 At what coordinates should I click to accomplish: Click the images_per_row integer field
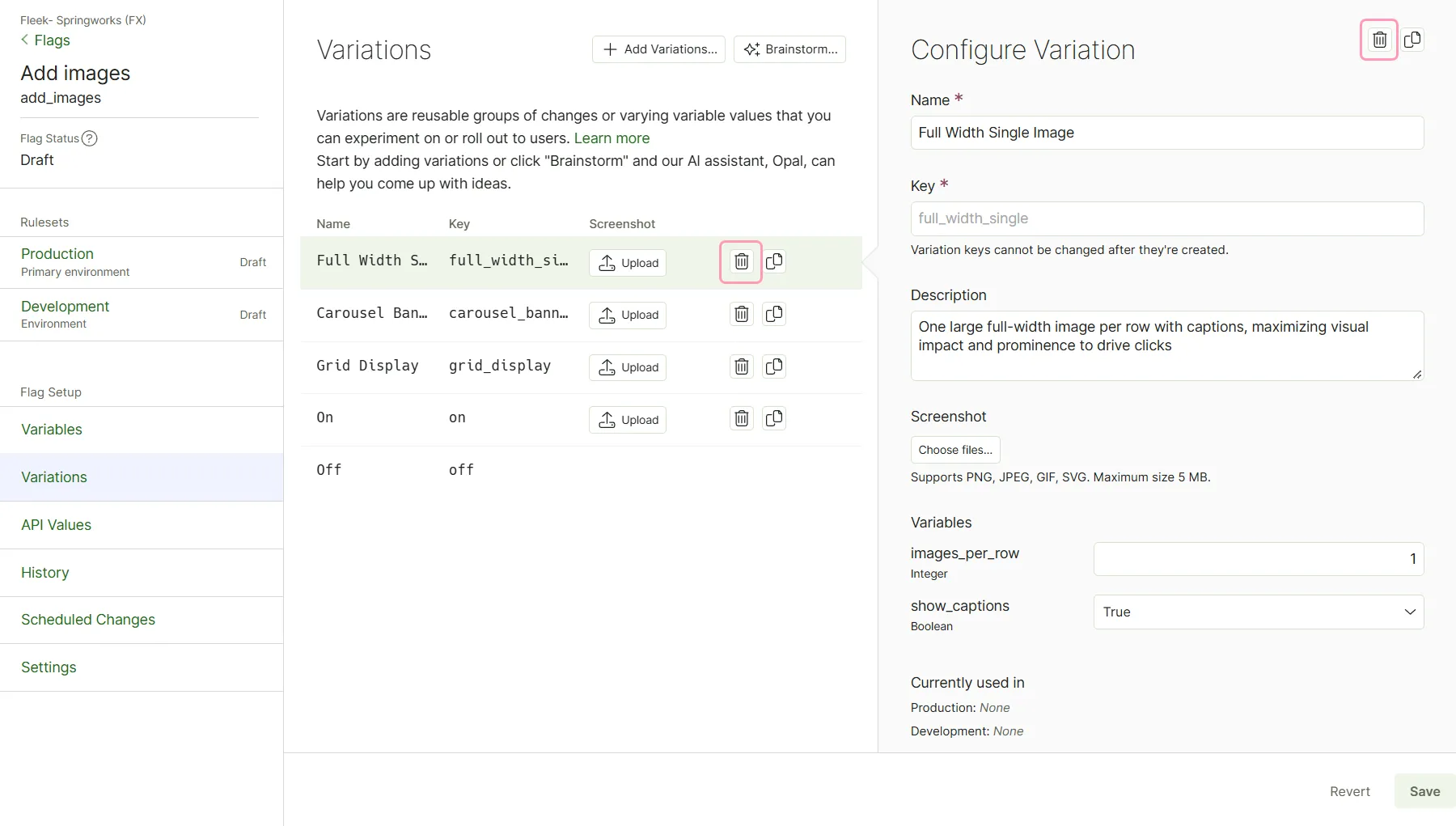pyautogui.click(x=1259, y=559)
